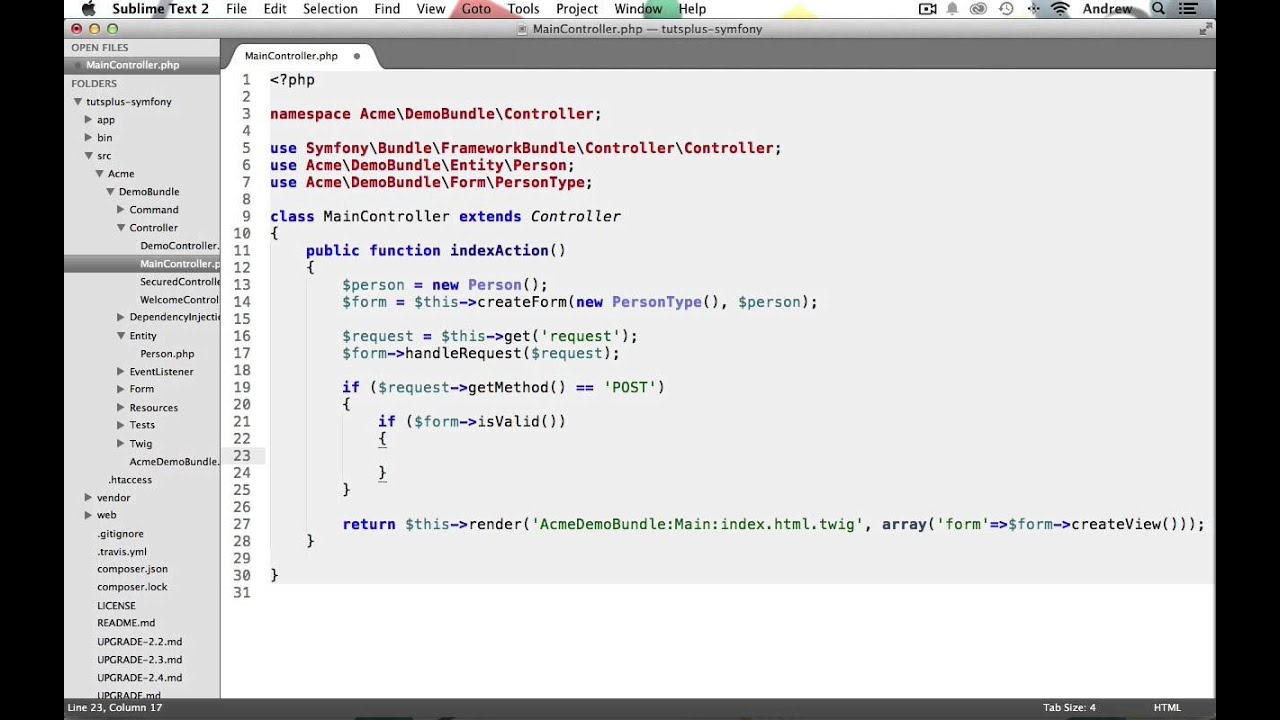Open the File menu

point(236,9)
